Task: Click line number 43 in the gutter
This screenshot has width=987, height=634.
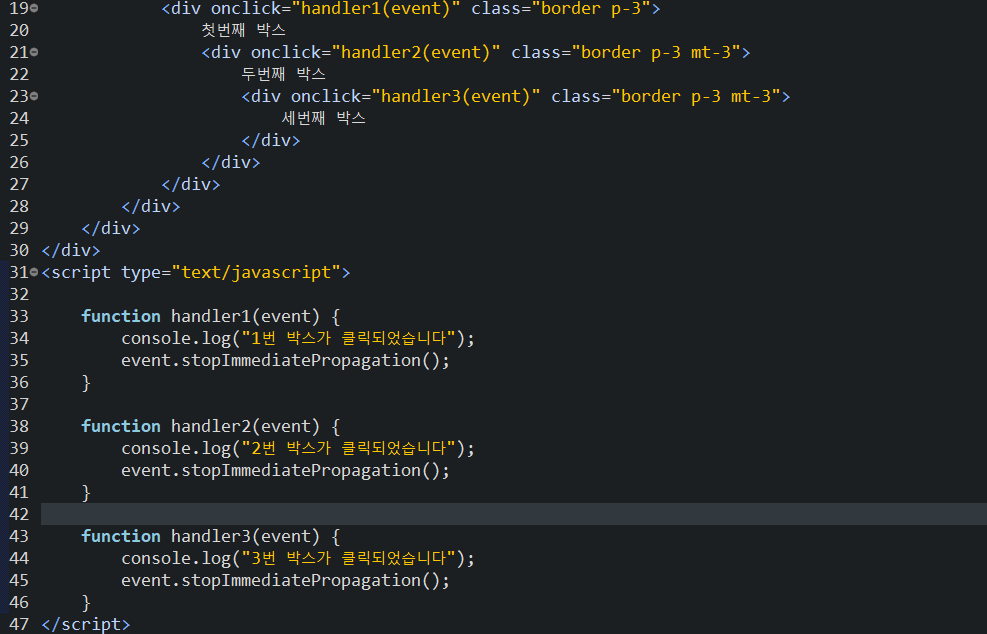Action: point(19,536)
